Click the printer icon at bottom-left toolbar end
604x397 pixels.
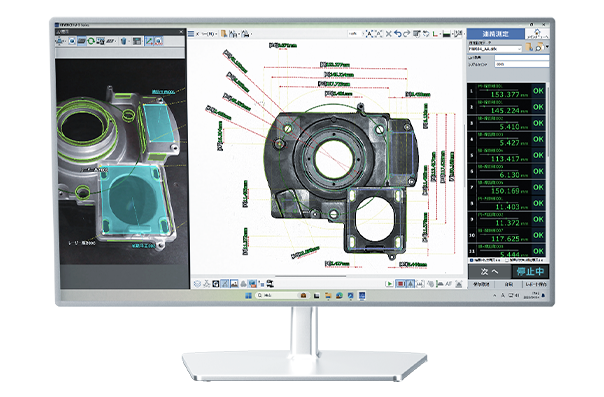270,284
